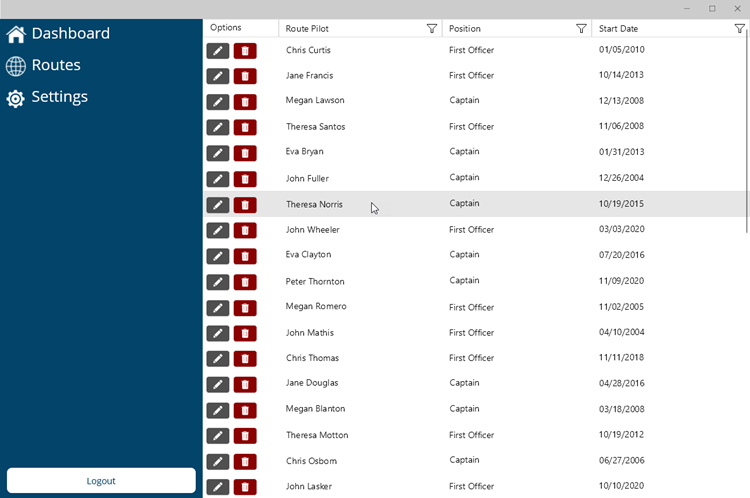Click the gear icon next to Settings

click(16, 98)
